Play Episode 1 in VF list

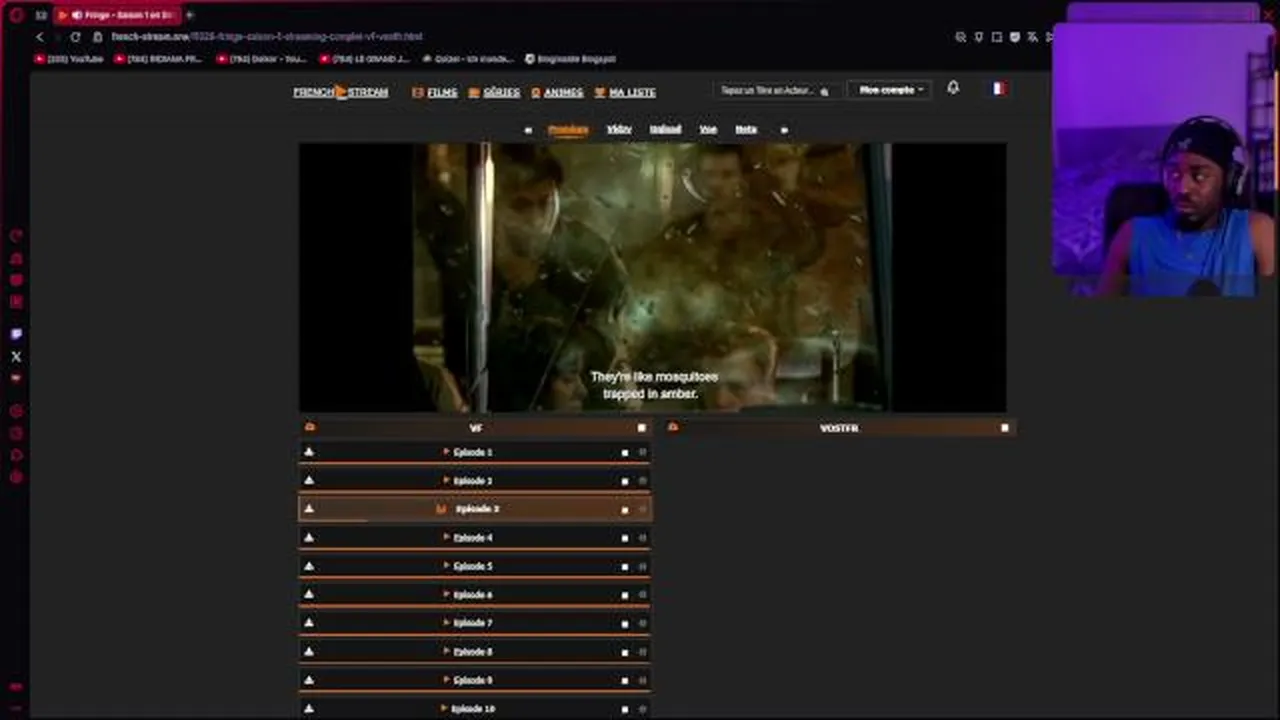475,452
